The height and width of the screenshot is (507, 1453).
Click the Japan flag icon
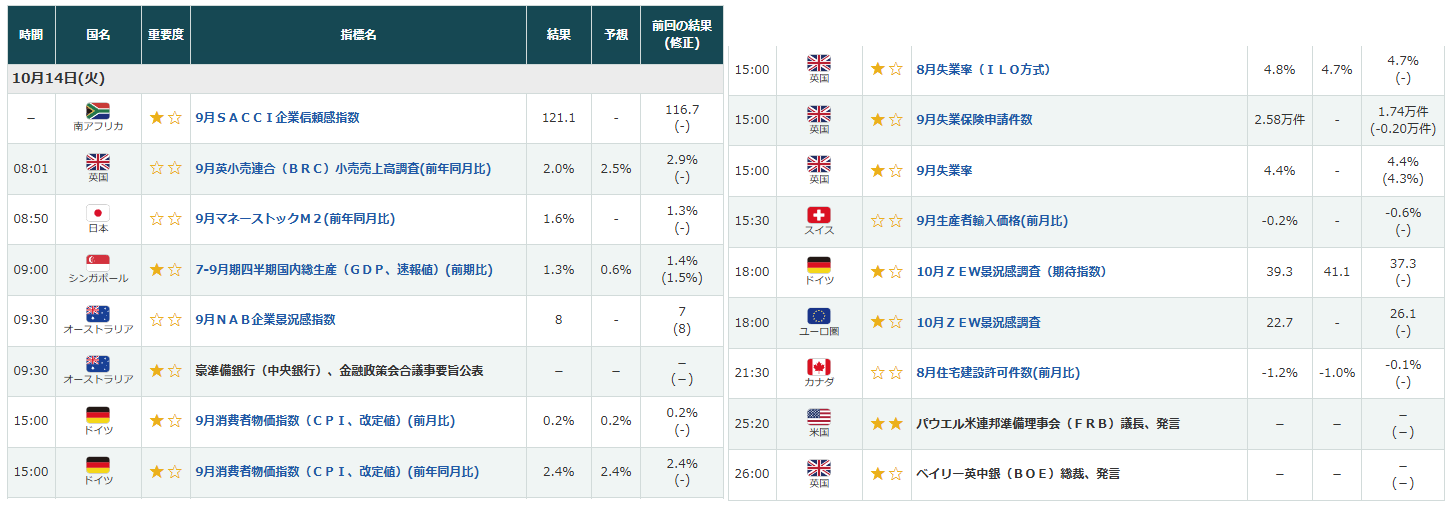[x=98, y=213]
